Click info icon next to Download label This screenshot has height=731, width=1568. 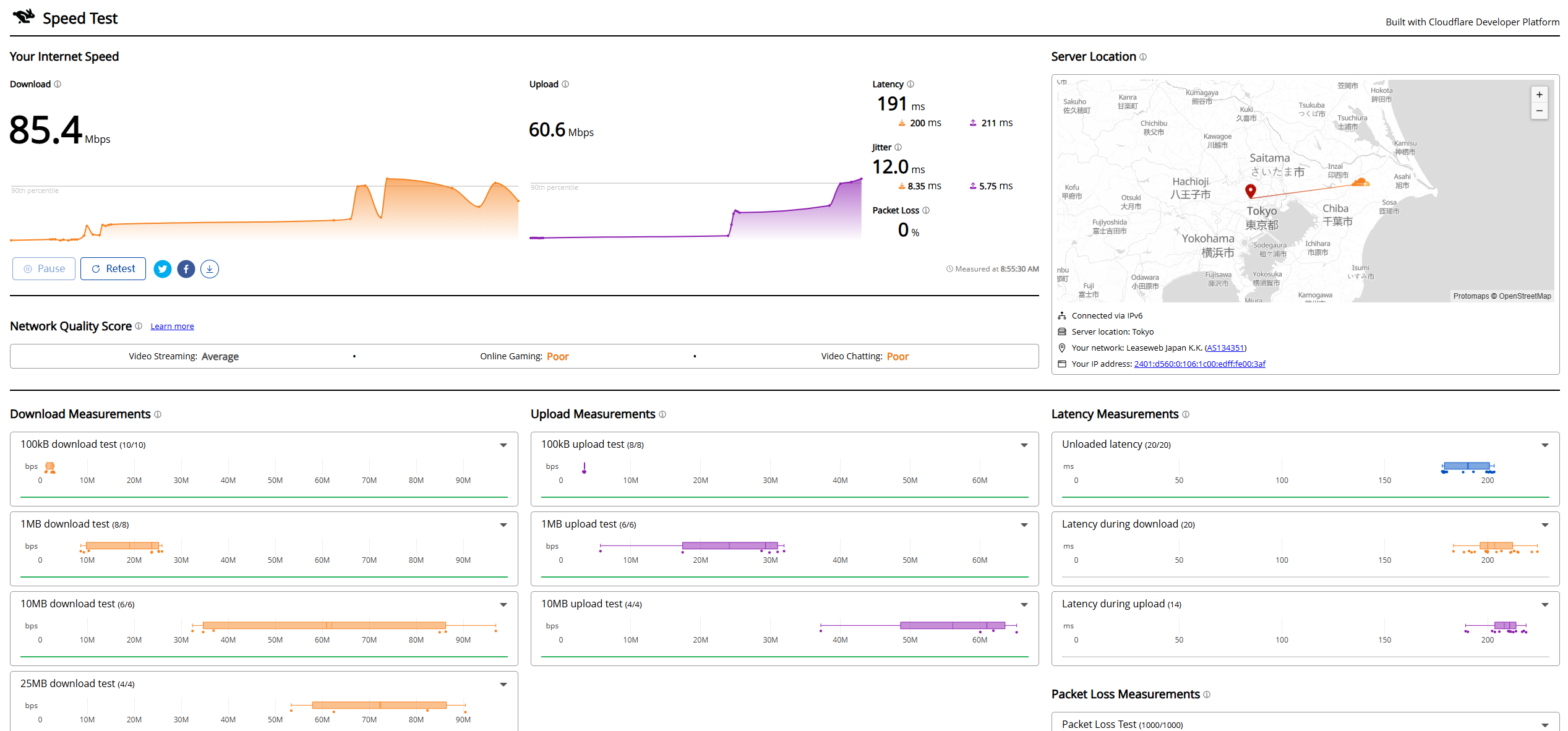click(58, 84)
